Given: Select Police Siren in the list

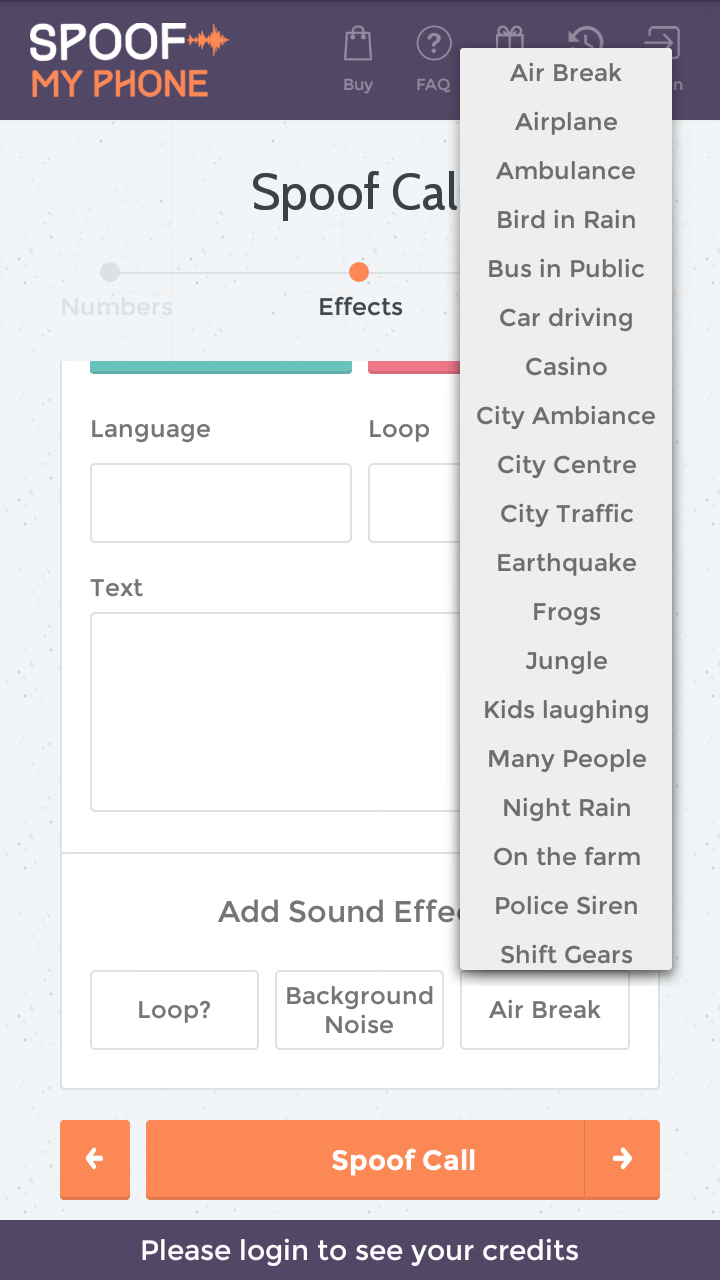Looking at the screenshot, I should pos(566,906).
